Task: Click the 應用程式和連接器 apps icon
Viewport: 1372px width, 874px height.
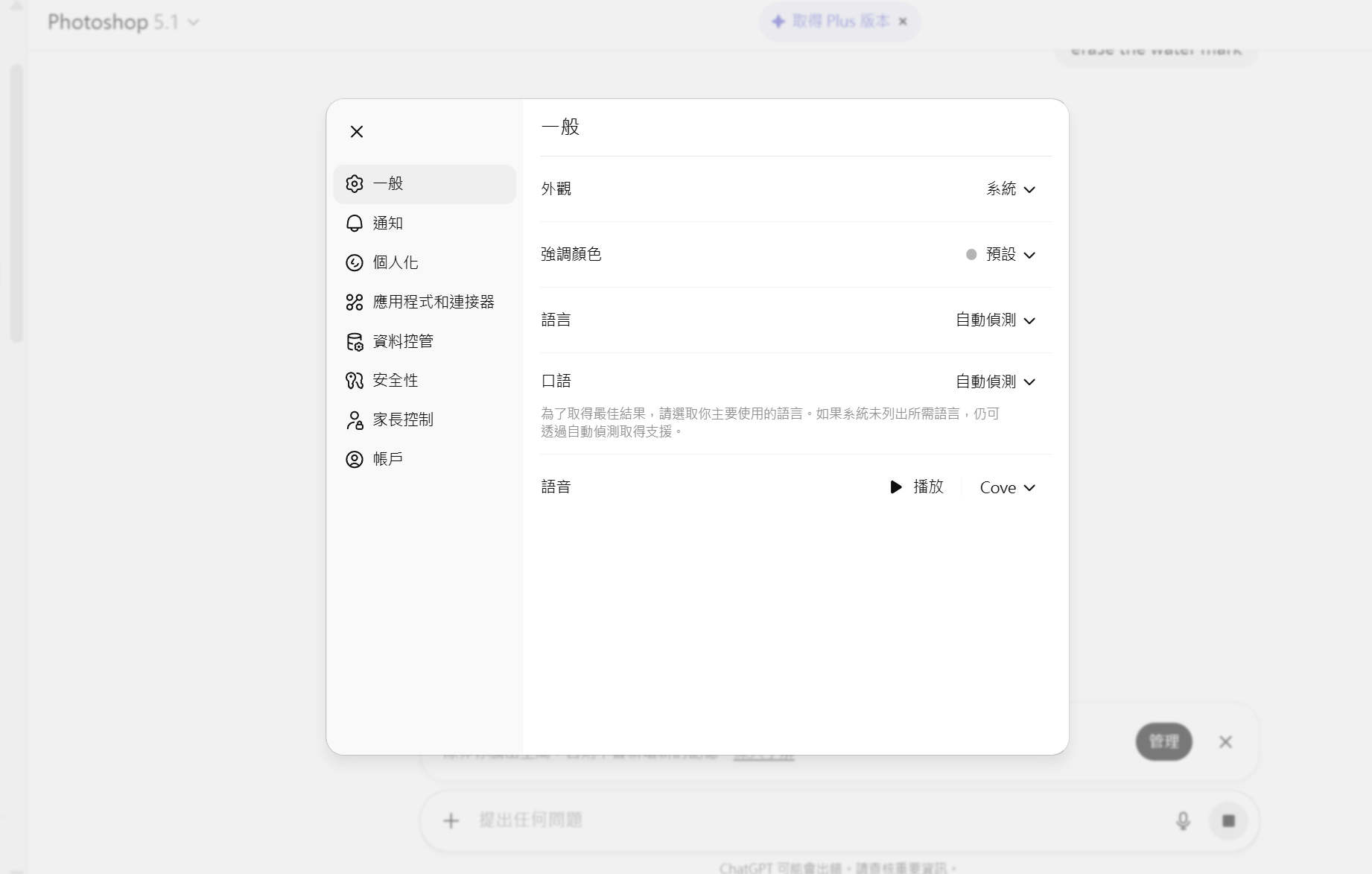Action: click(355, 303)
